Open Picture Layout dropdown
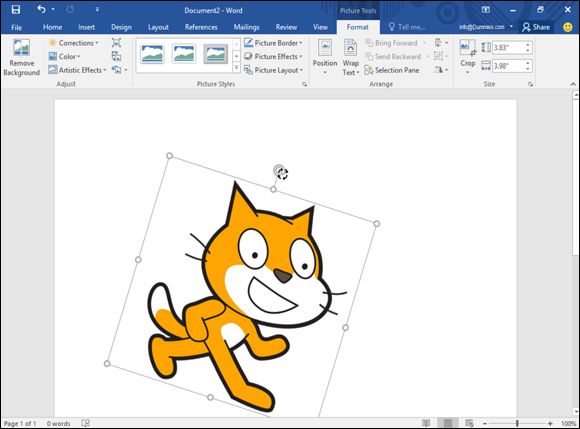Image resolution: width=580 pixels, height=429 pixels. (x=274, y=70)
